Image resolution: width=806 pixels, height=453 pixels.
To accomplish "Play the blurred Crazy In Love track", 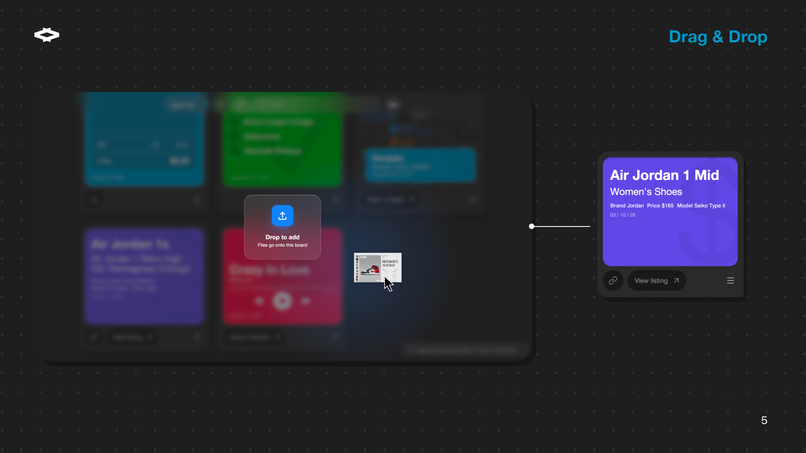I will pos(282,301).
